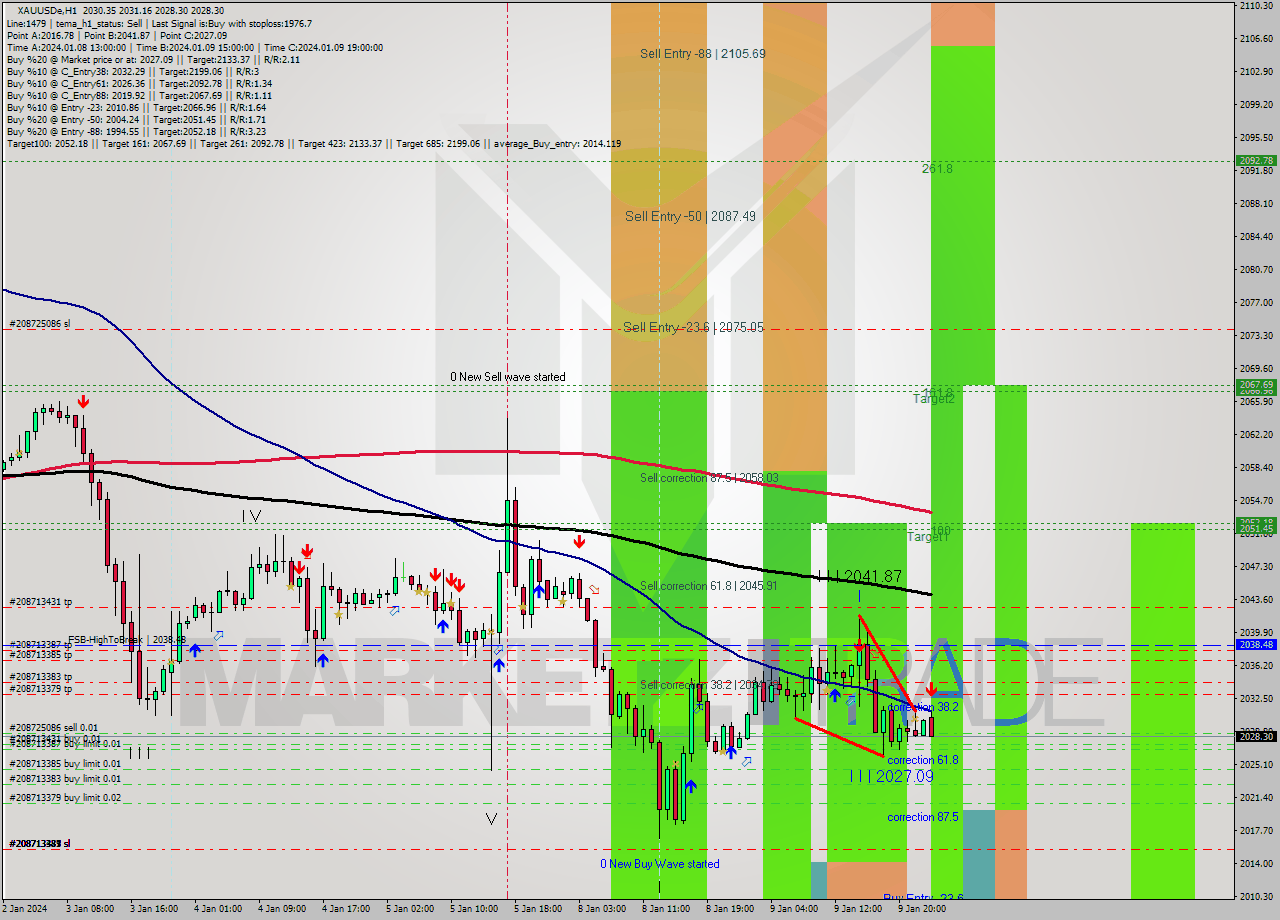Click the 'Point A:2016.78' info line
The image size is (1280, 920).
[41, 35]
